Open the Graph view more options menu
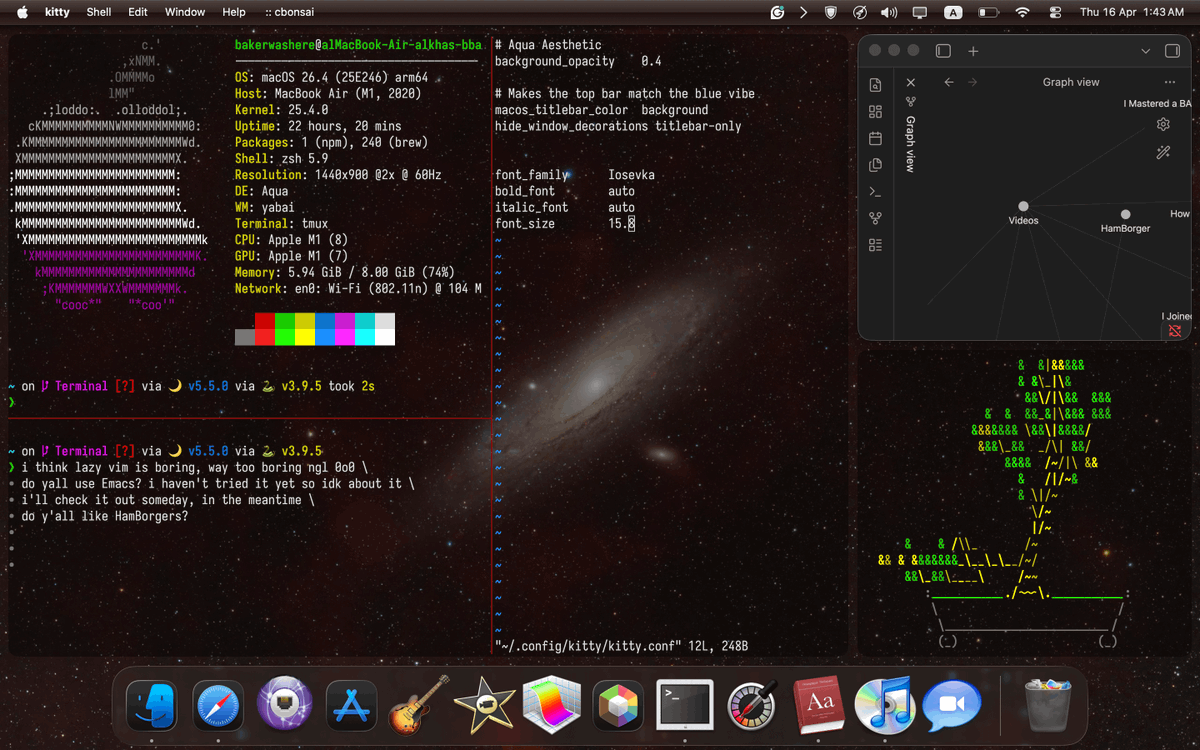1200x750 pixels. click(1169, 82)
